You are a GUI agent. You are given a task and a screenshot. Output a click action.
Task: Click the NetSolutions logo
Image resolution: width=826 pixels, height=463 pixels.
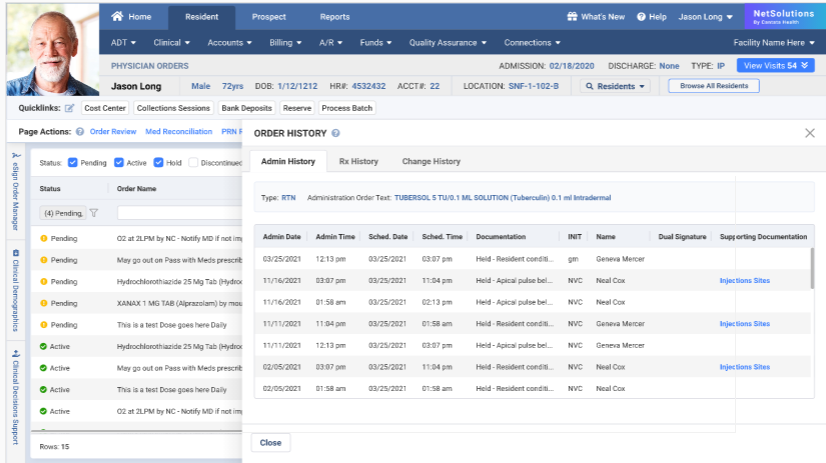(x=784, y=16)
